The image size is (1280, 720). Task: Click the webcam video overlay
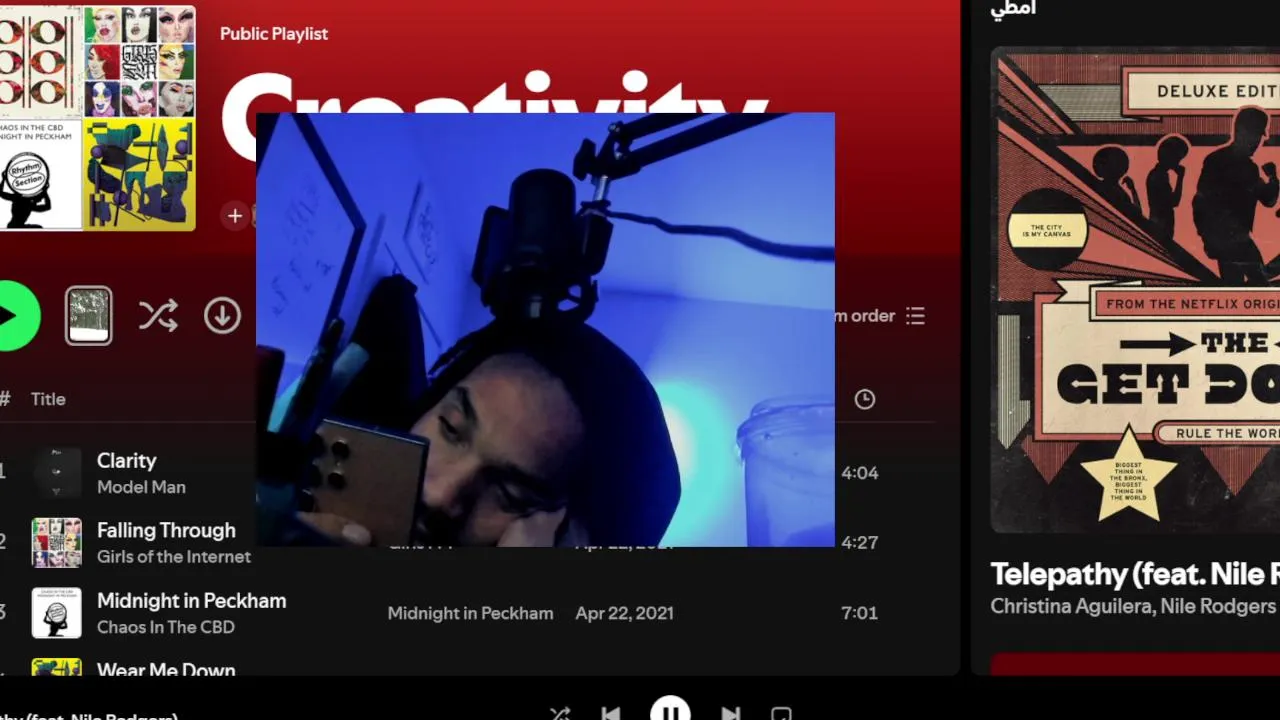click(545, 330)
